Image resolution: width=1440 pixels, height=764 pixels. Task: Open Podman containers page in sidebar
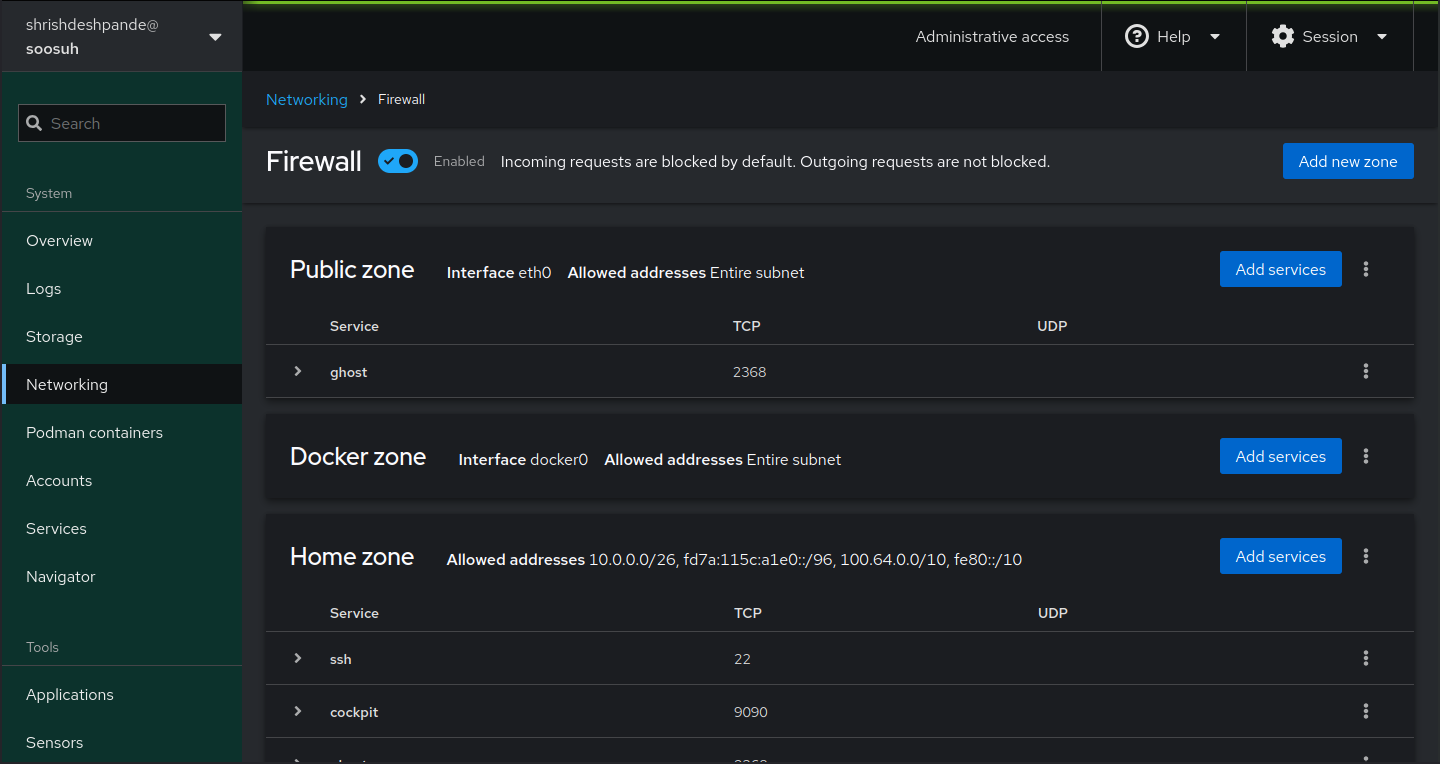tap(94, 433)
